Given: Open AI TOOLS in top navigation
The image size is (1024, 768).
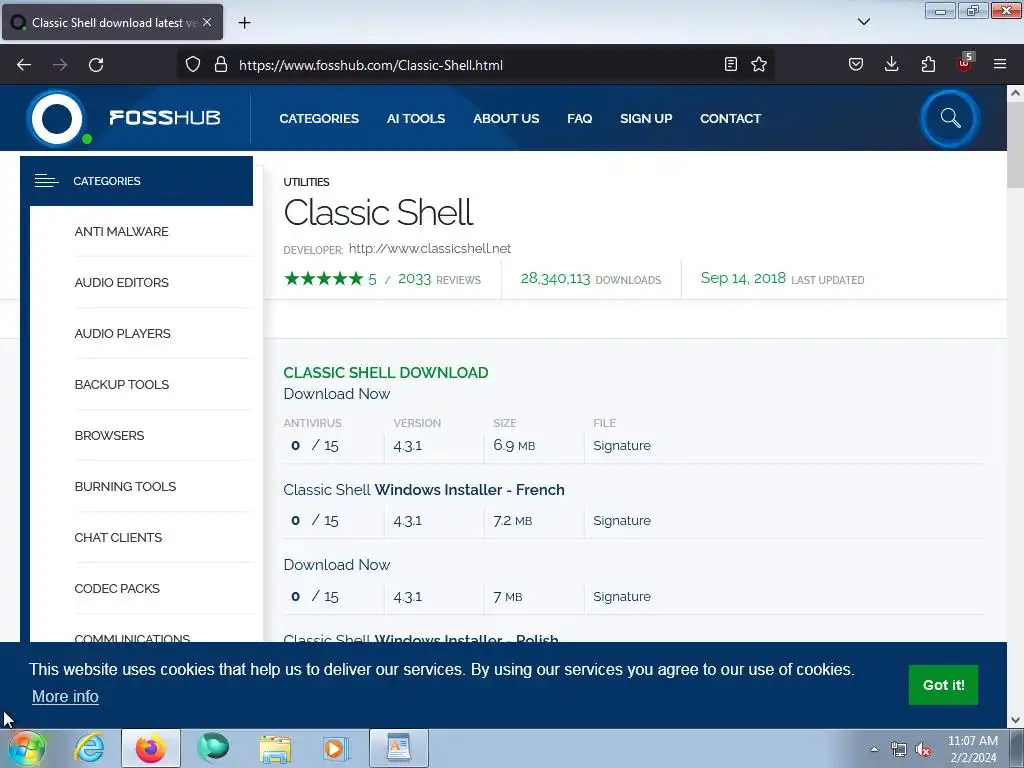Looking at the screenshot, I should pos(415,118).
